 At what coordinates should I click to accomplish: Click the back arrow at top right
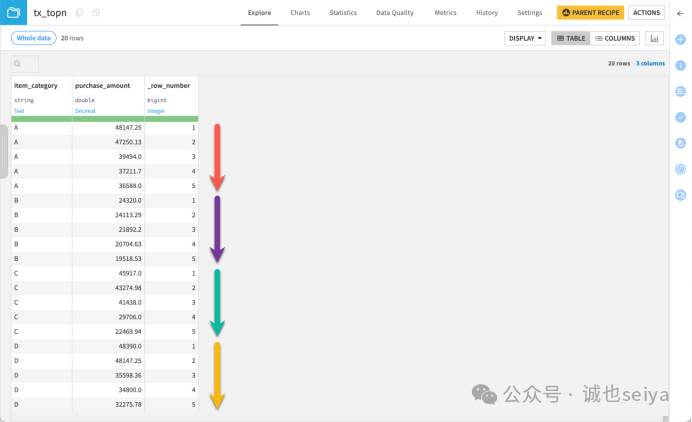coord(681,13)
